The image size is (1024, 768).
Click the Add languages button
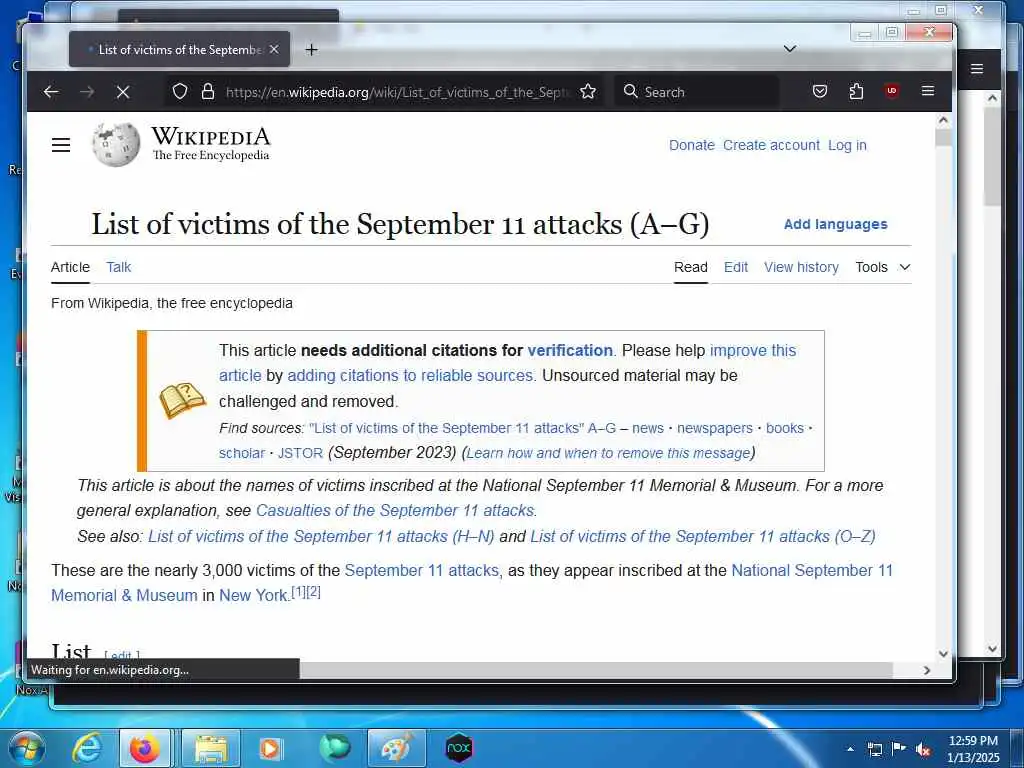(x=835, y=224)
